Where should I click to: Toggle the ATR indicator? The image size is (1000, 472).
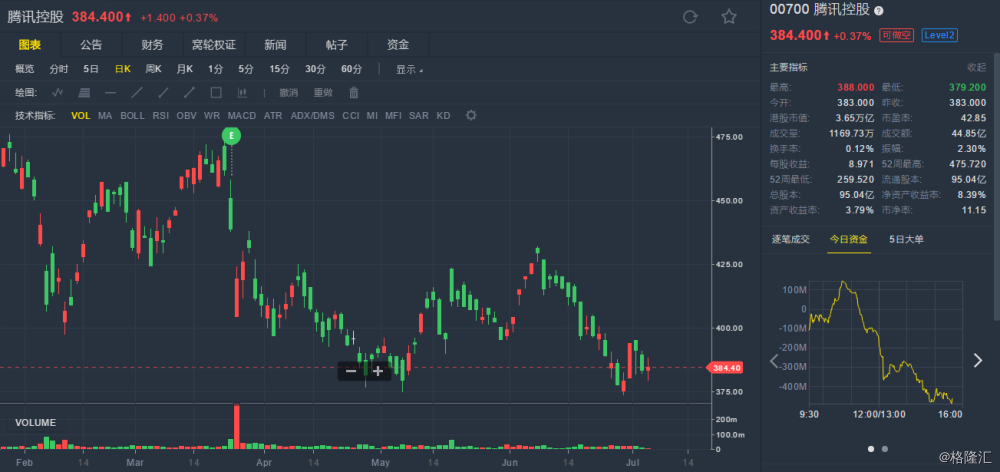pyautogui.click(x=273, y=115)
